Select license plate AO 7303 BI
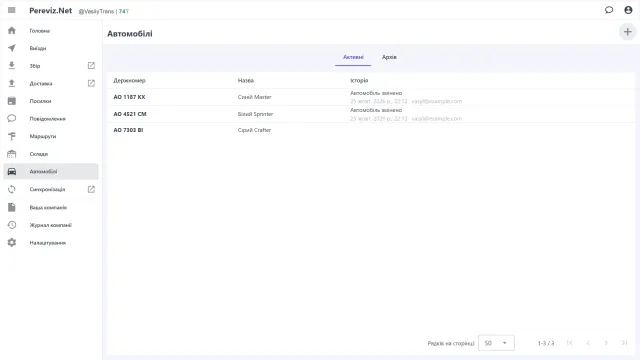The image size is (640, 360). tap(128, 130)
